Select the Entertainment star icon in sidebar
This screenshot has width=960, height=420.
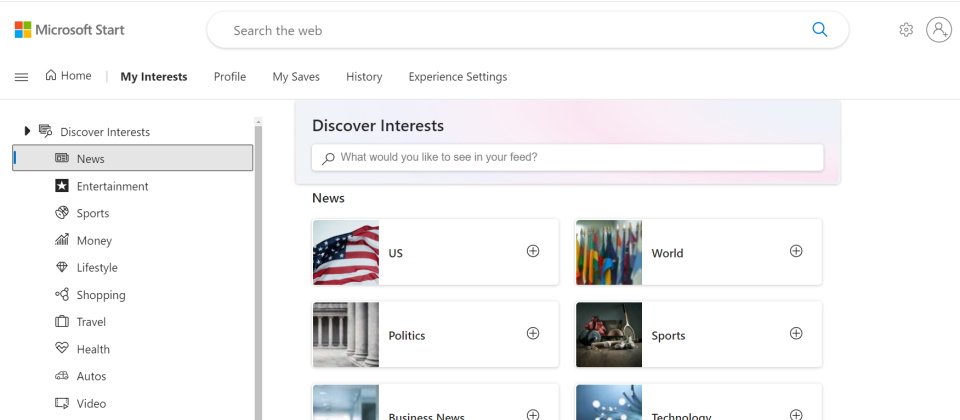62,186
